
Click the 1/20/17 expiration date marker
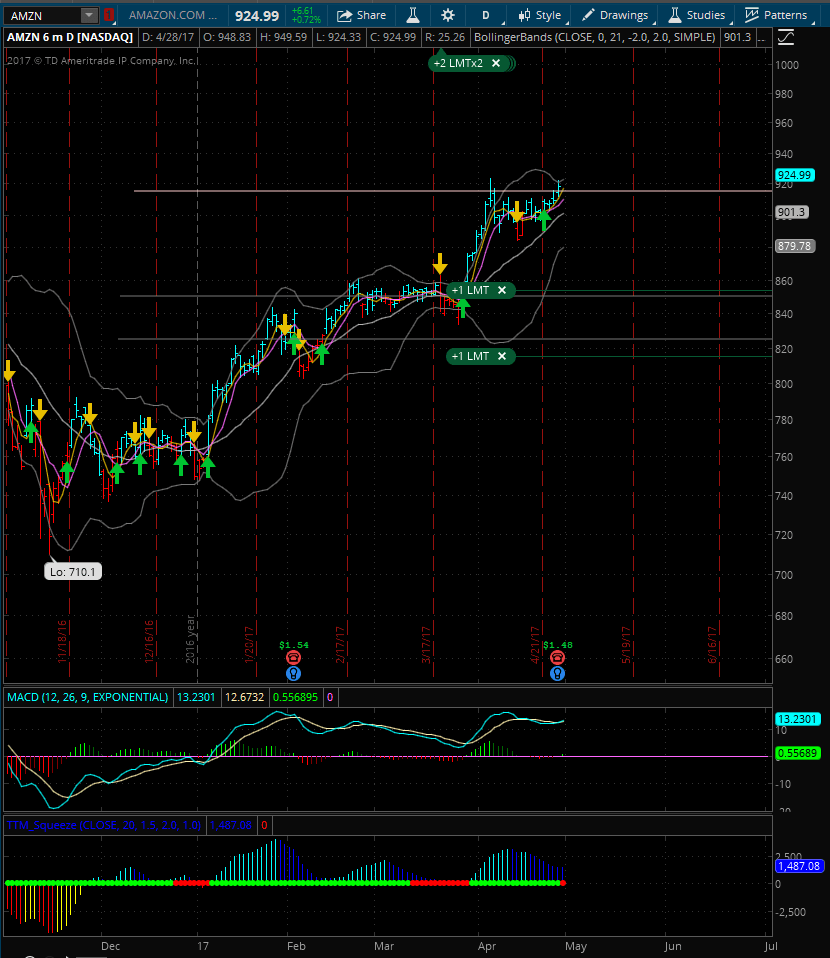pyautogui.click(x=249, y=645)
